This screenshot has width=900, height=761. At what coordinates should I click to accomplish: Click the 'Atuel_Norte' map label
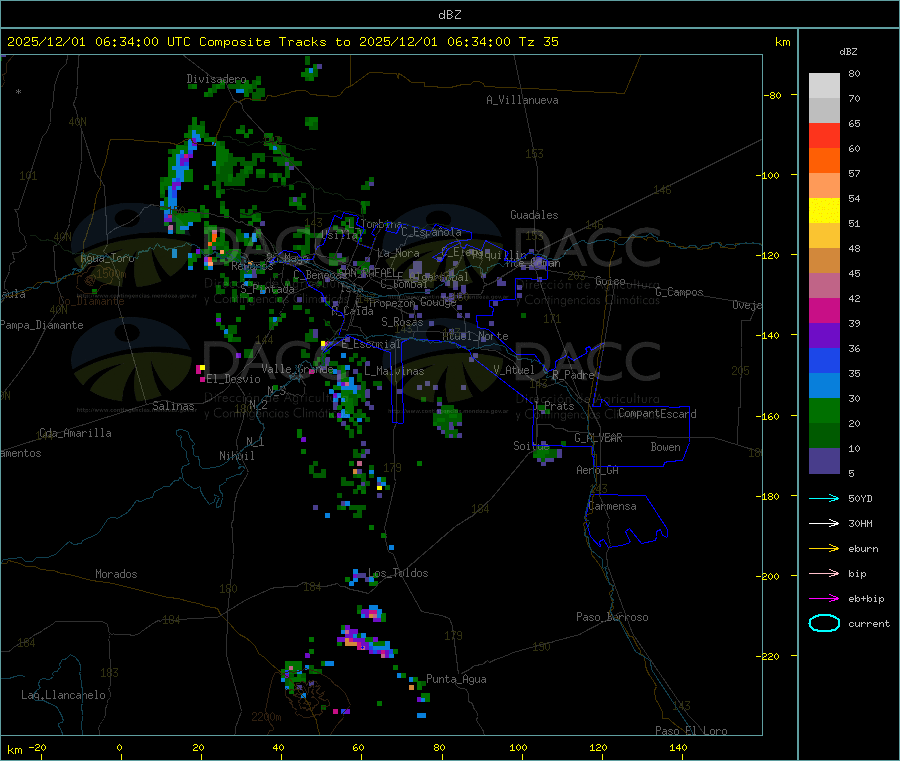tap(475, 336)
